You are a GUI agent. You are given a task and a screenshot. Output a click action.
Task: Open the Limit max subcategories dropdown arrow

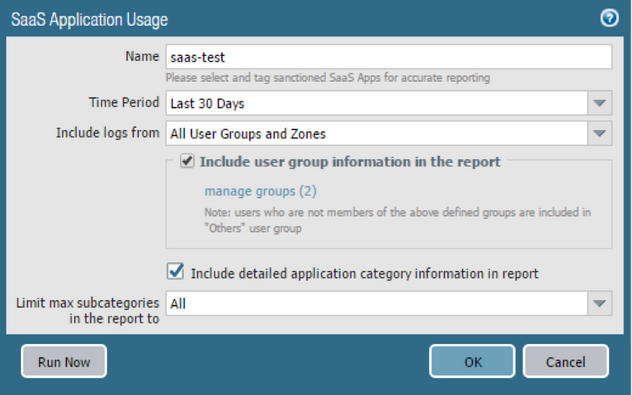click(599, 303)
